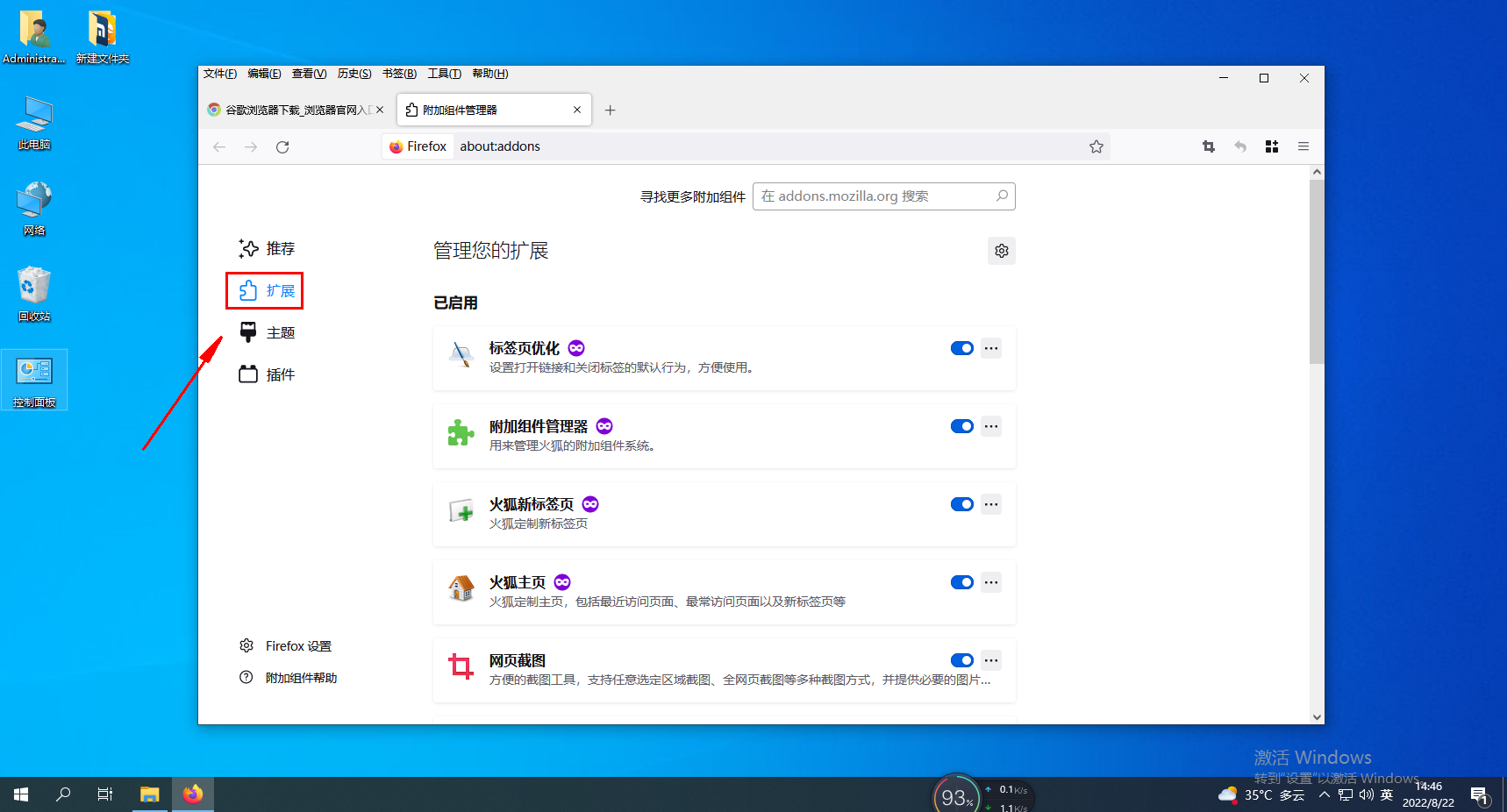
Task: Open the extensions grid toolbar icon
Action: coord(1272,146)
